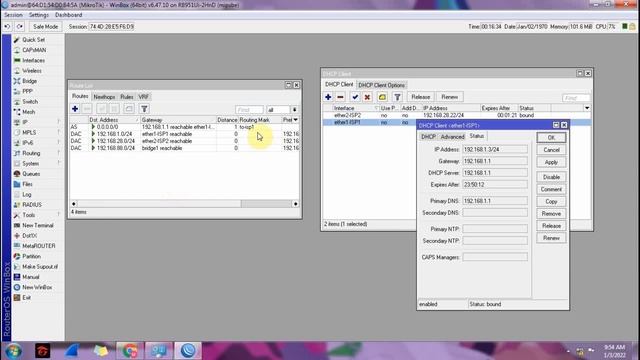Switch to DHCP Client Options tab

[x=381, y=85]
